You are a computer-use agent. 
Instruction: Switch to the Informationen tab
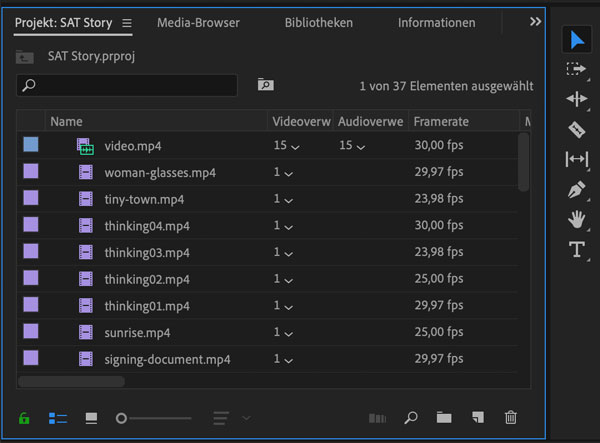437,23
